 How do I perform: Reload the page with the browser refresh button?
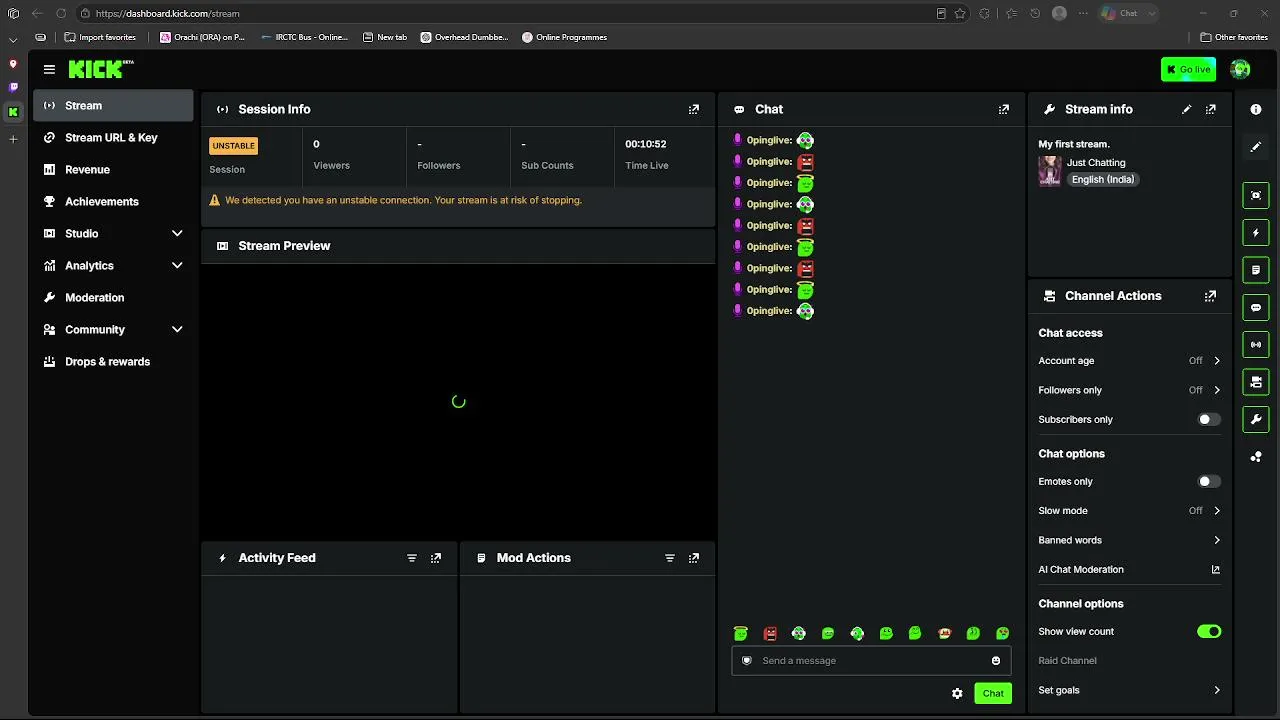[x=61, y=13]
